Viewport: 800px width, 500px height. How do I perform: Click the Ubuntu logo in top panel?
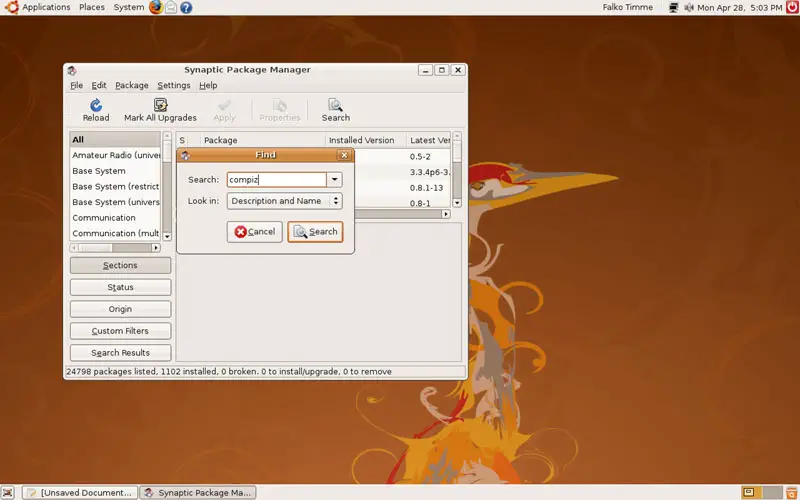coord(12,7)
